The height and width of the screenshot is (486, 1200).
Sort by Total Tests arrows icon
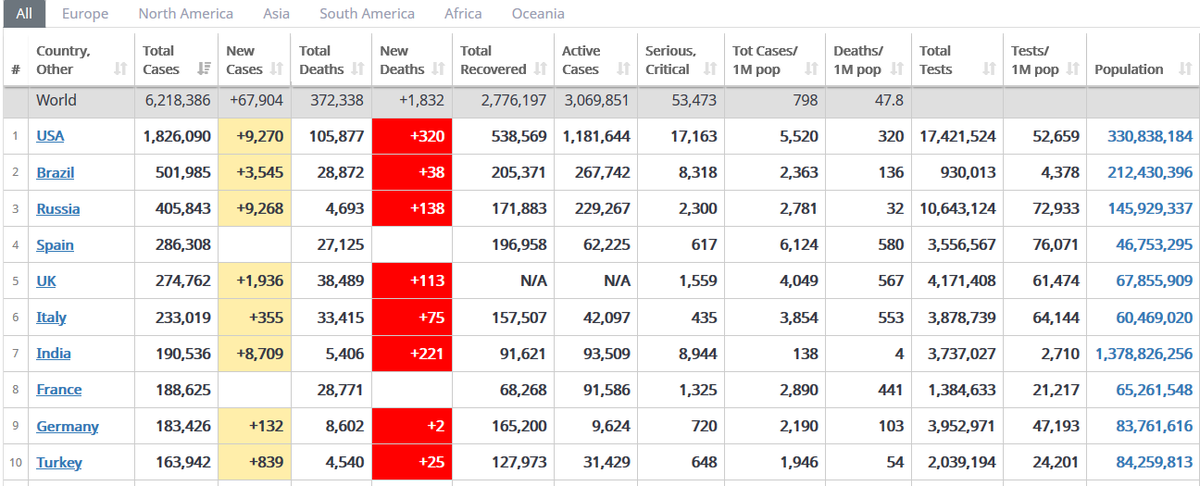(x=989, y=69)
